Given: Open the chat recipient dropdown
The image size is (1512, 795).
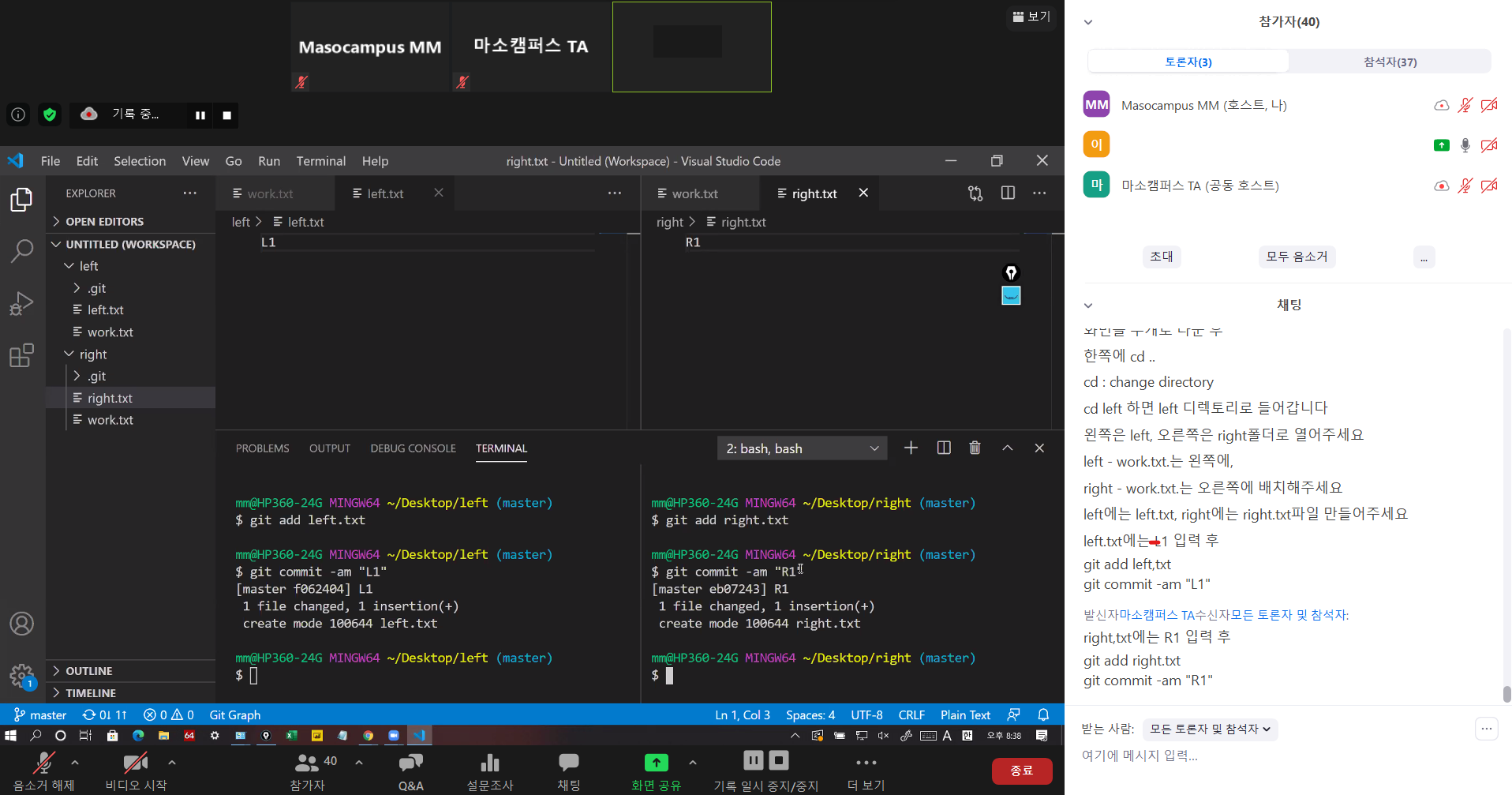Looking at the screenshot, I should (1209, 729).
